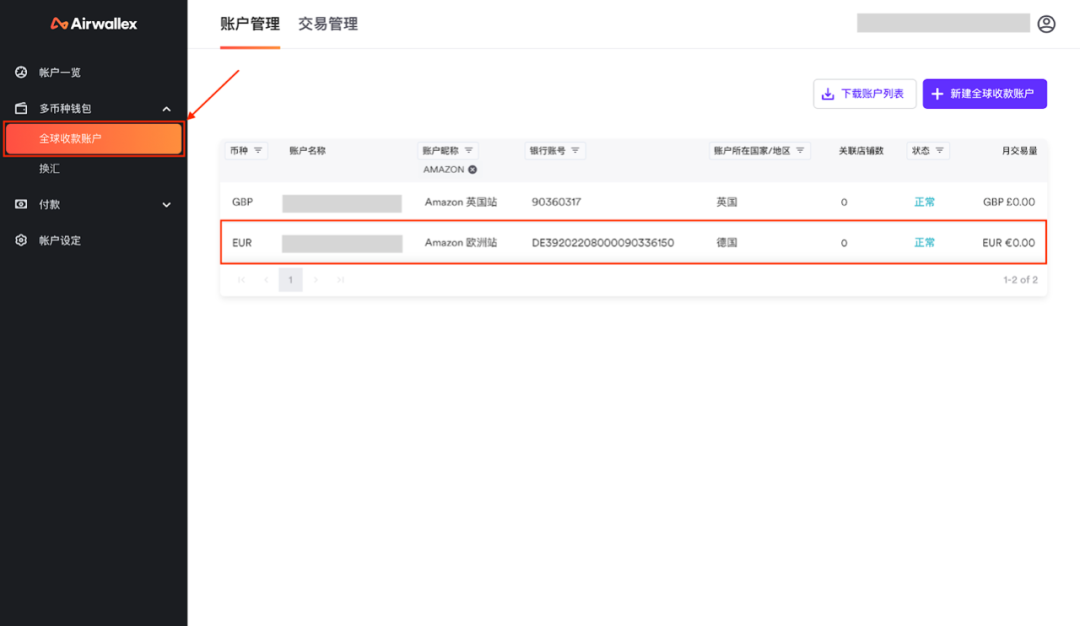Click the 正常 status link on GBP row
This screenshot has width=1080, height=626.
[x=924, y=201]
